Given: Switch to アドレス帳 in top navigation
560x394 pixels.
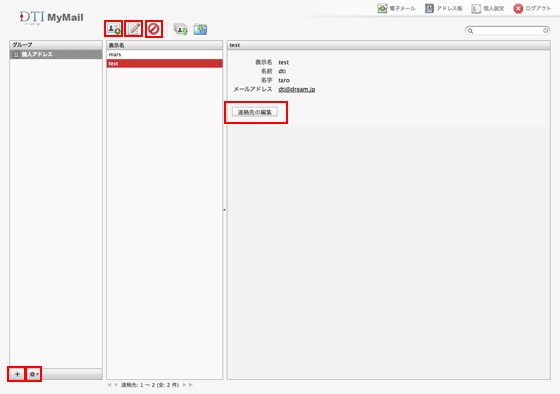Looking at the screenshot, I should click(444, 9).
